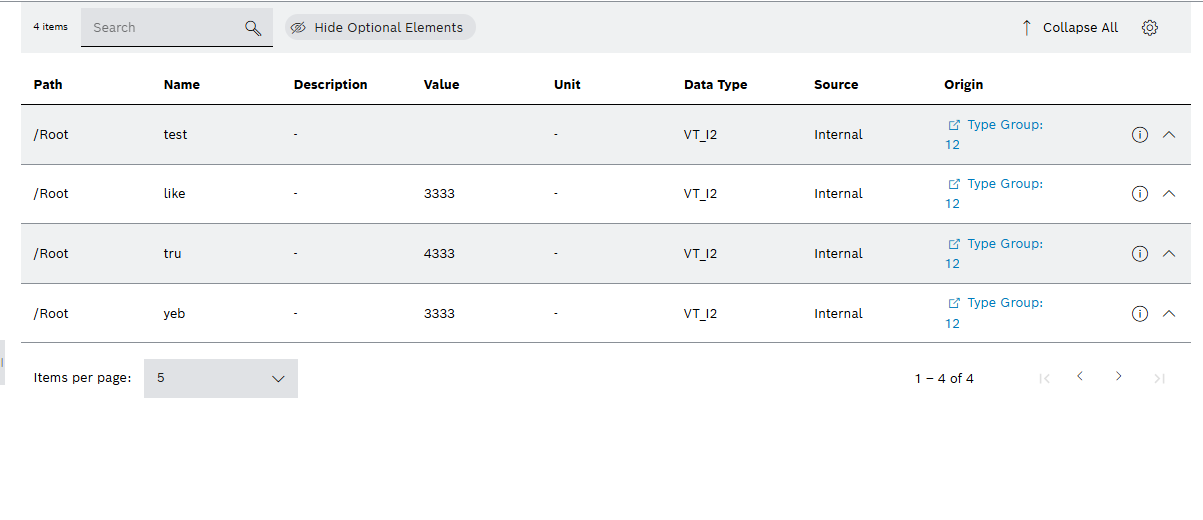Jump to the last page arrow

tap(1159, 378)
